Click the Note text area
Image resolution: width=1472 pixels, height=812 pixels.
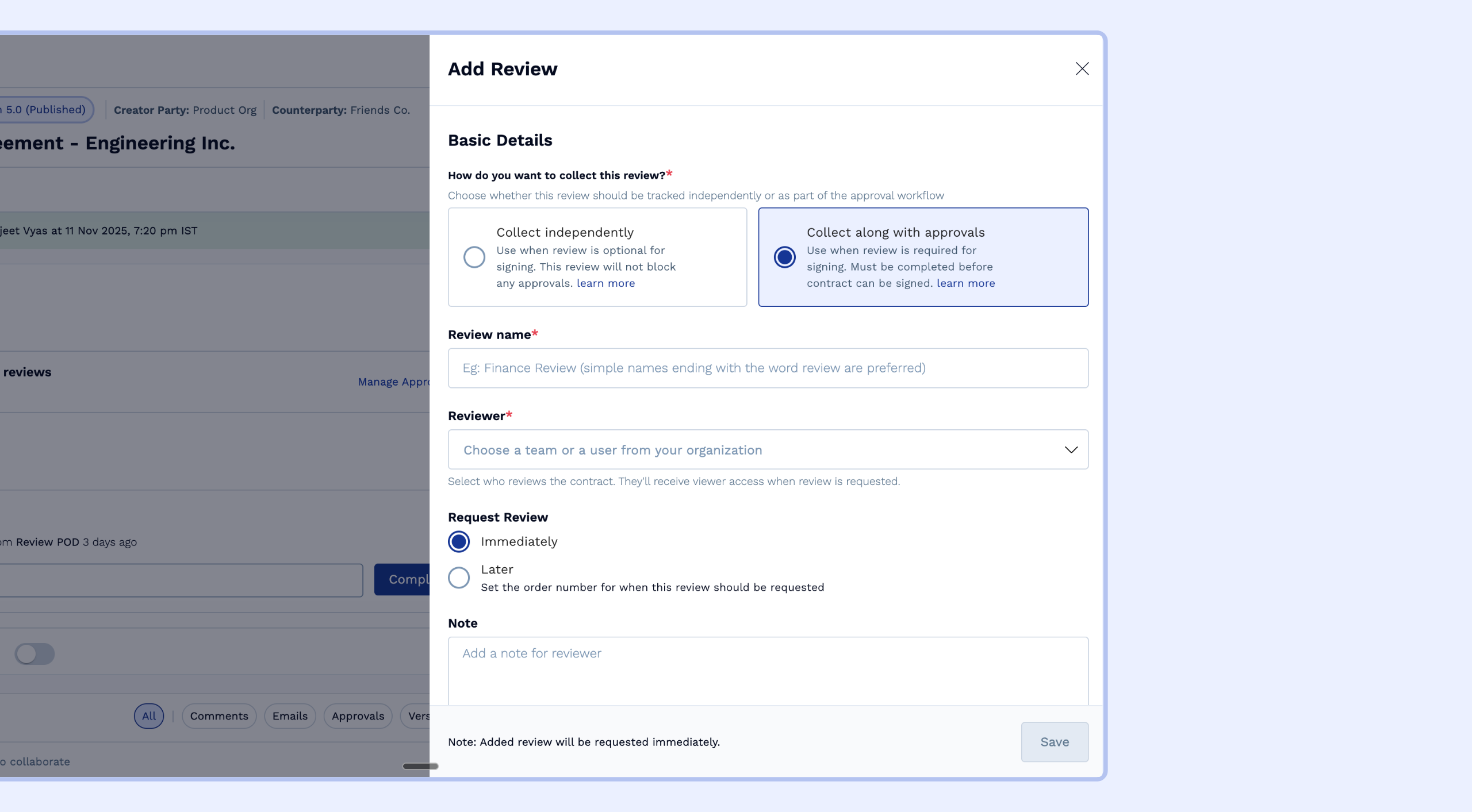point(768,669)
